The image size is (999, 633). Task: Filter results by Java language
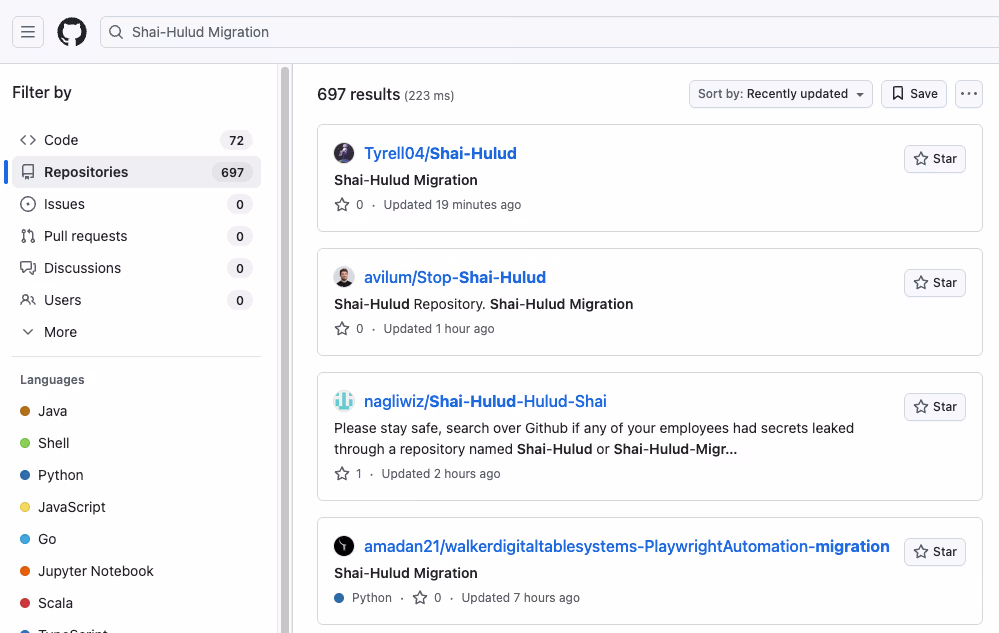(x=52, y=411)
